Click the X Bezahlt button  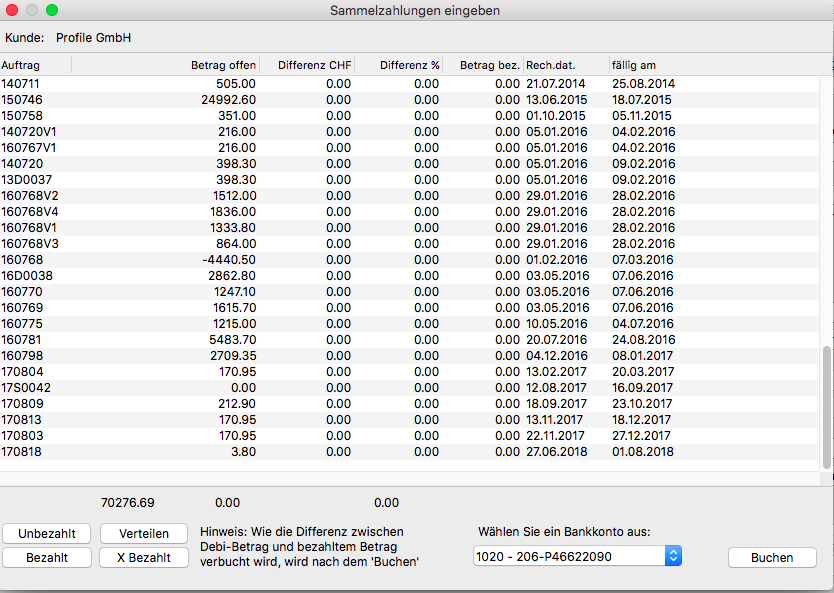click(144, 557)
